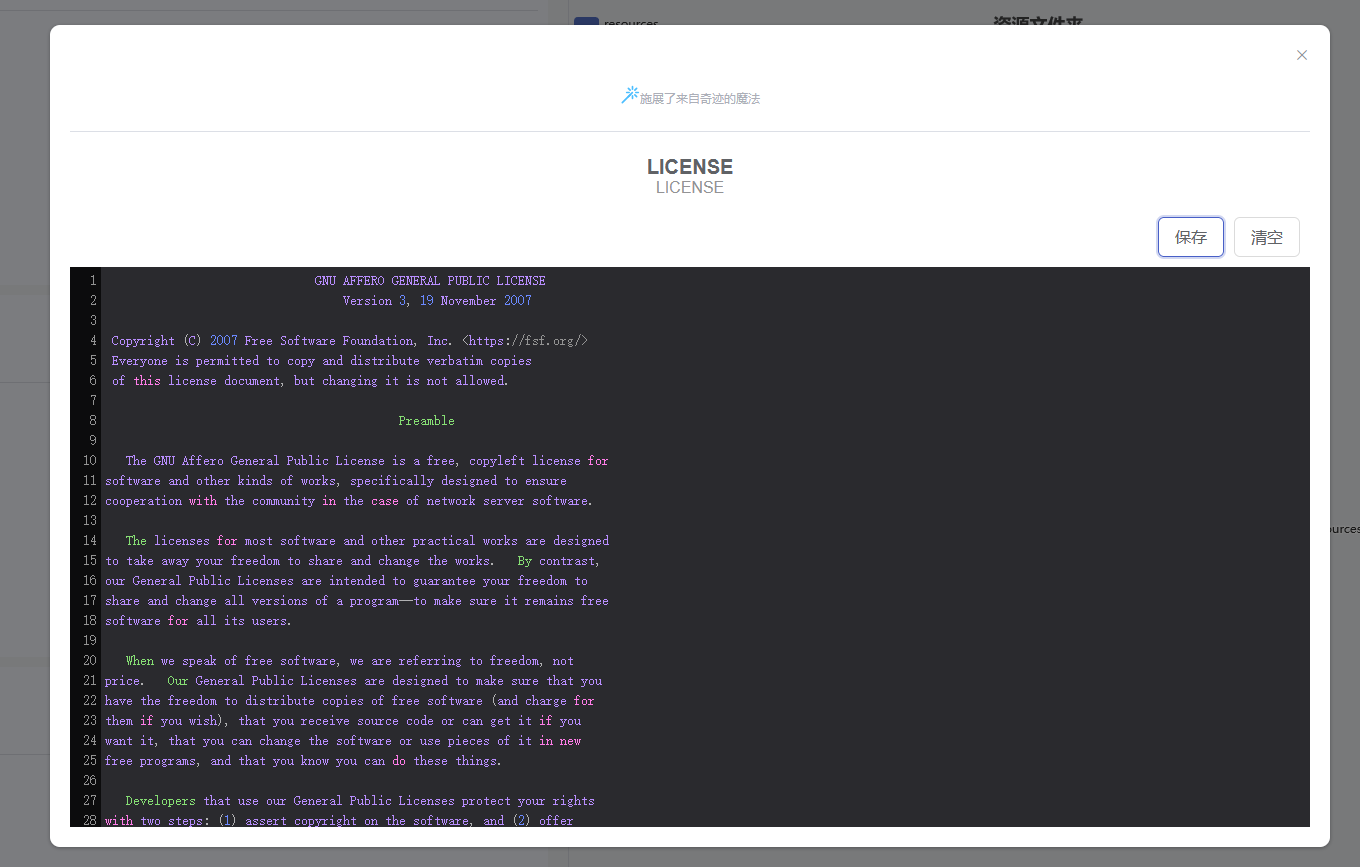Click the 'software for all its users.' line
This screenshot has height=867, width=1360.
pos(198,621)
